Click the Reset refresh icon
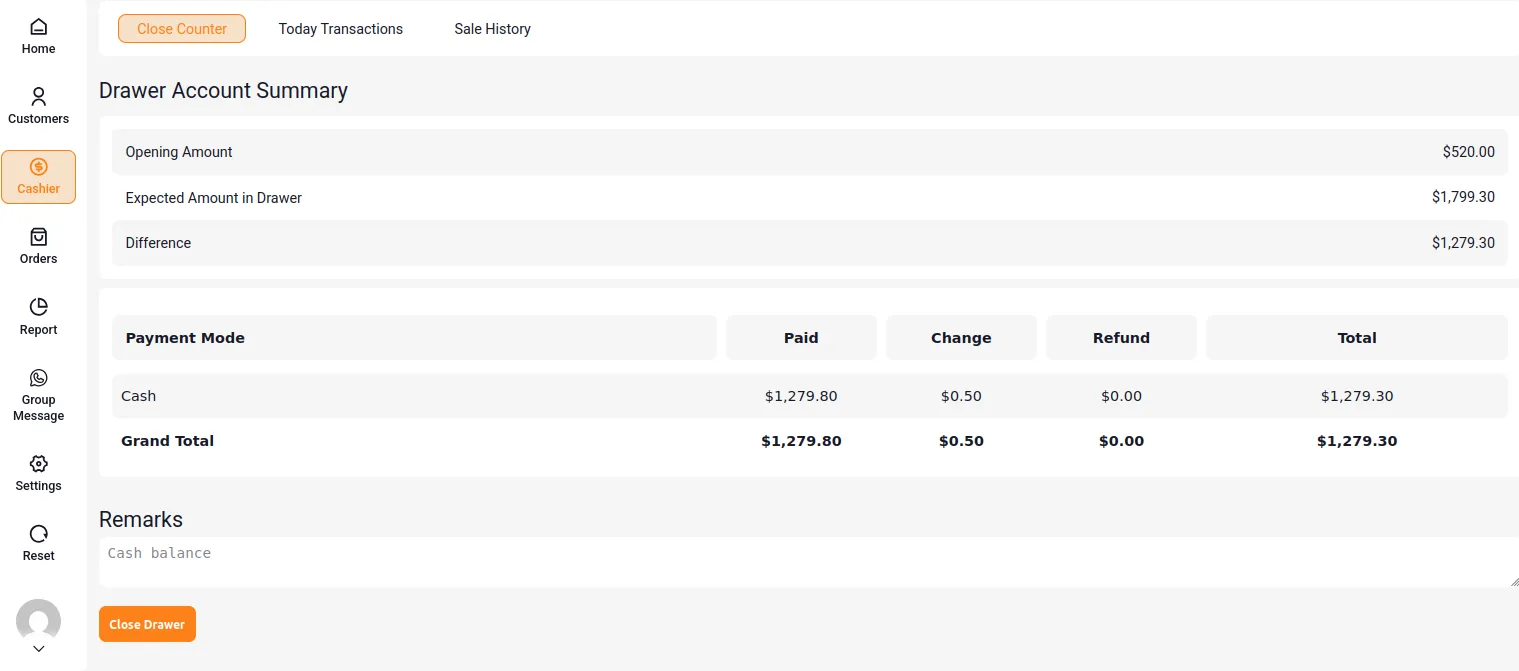Viewport: 1519px width, 671px height. pyautogui.click(x=38, y=534)
